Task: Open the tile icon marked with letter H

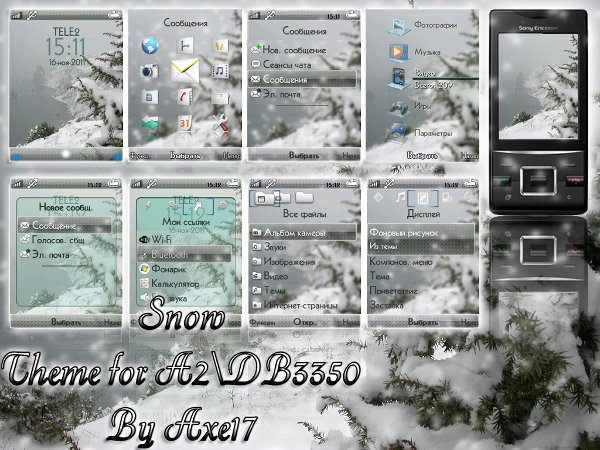Action: [x=185, y=46]
